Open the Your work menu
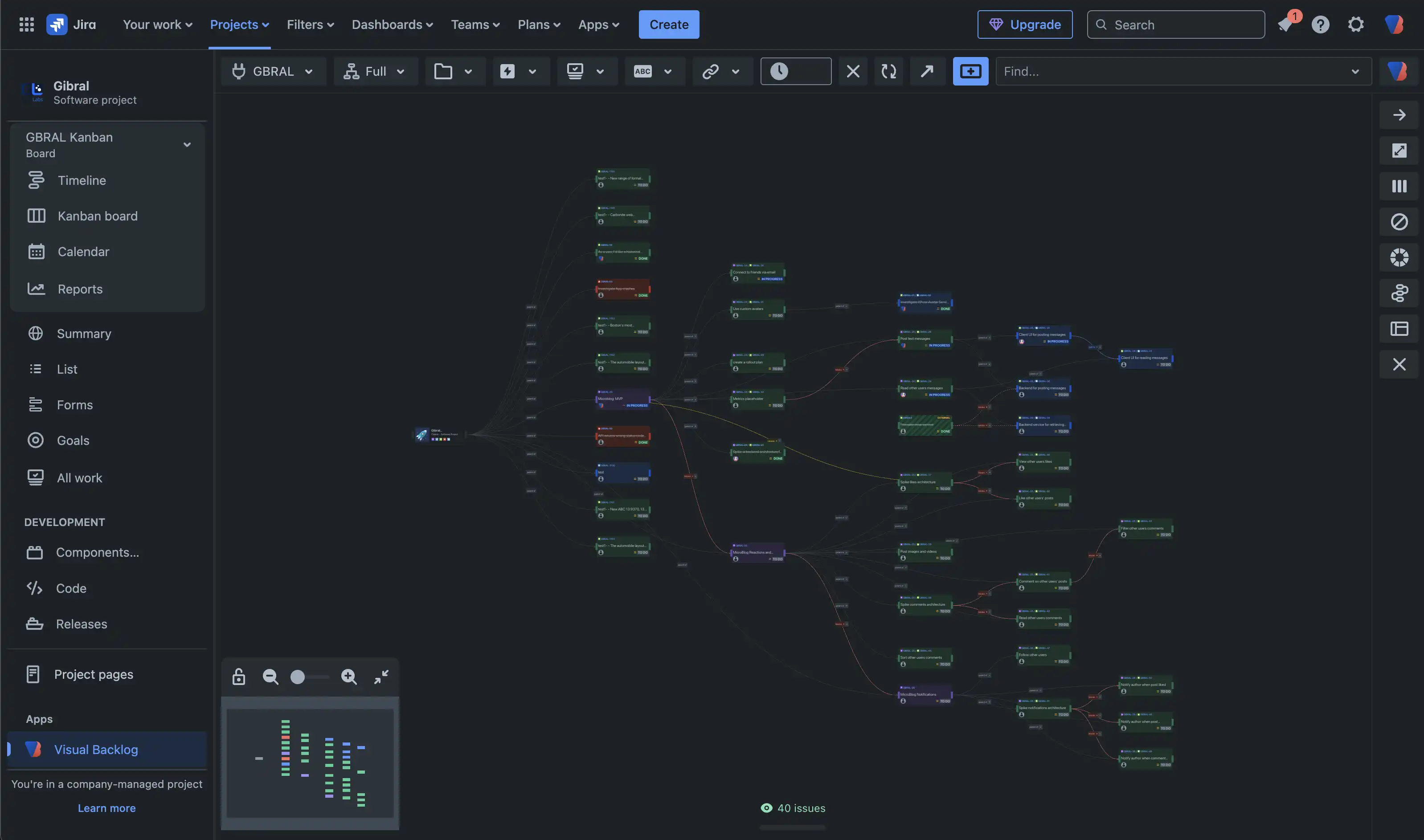The height and width of the screenshot is (840, 1424). point(157,24)
